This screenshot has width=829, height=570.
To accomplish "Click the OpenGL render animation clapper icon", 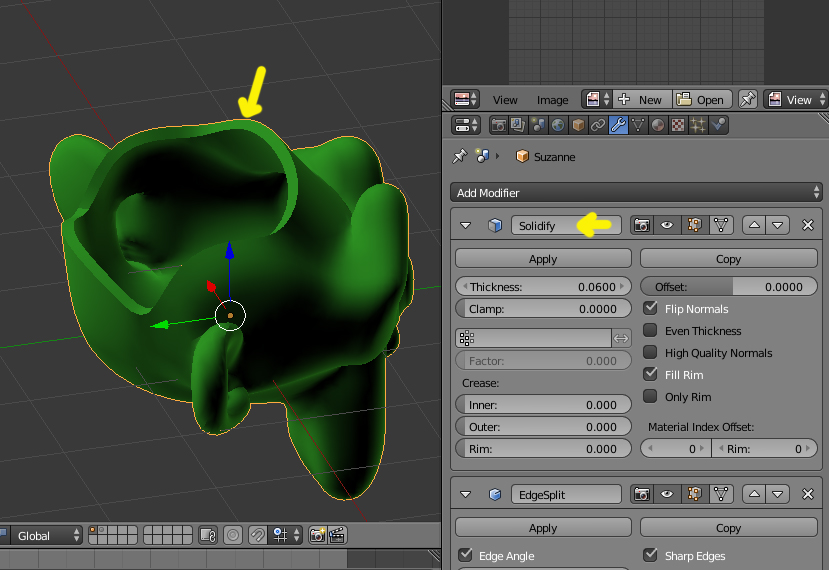I will [x=337, y=535].
